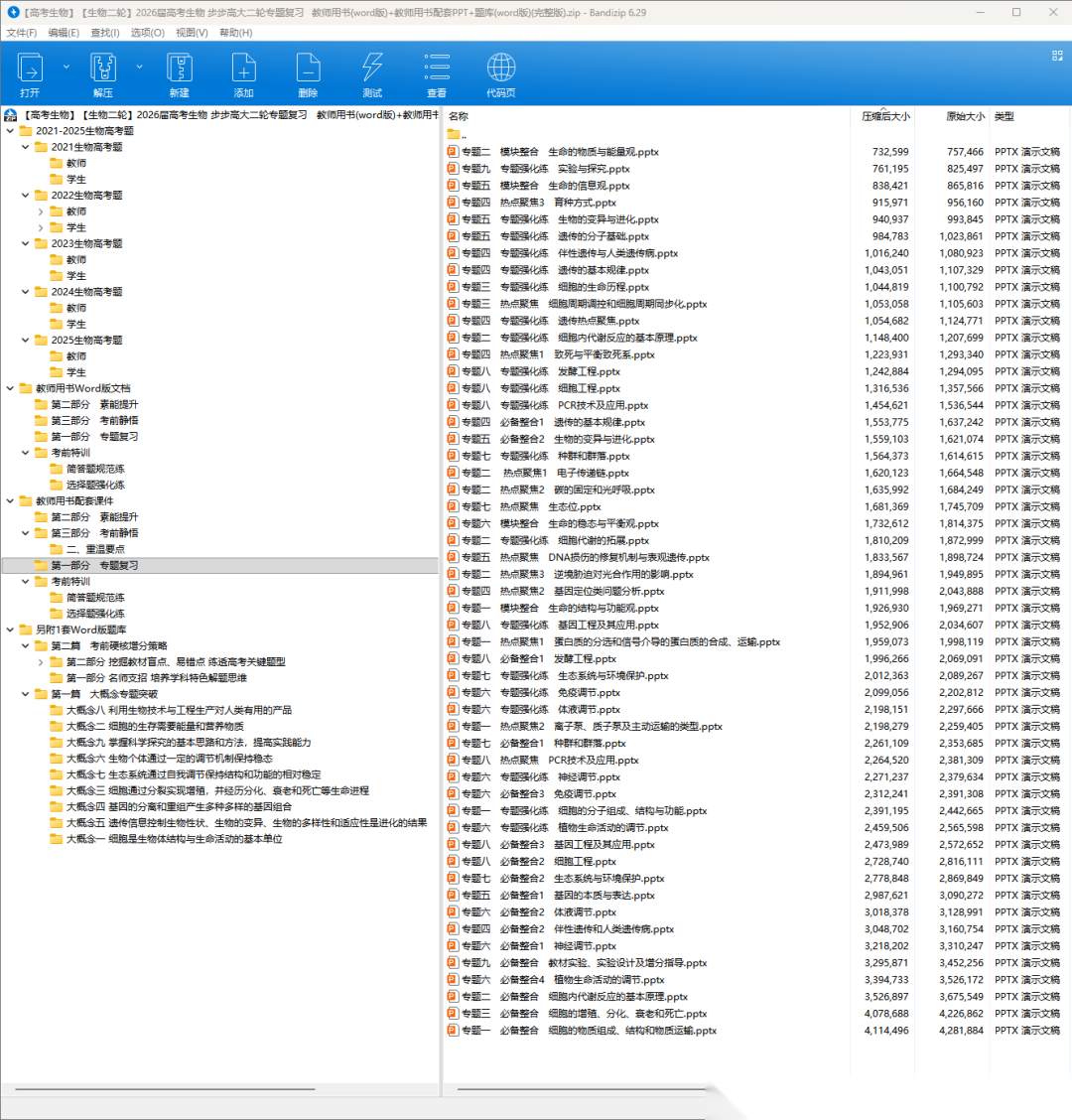Viewport: 1072px width, 1120px height.
Task: Open the dropdown arrow next to 解压
Action: pyautogui.click(x=139, y=67)
